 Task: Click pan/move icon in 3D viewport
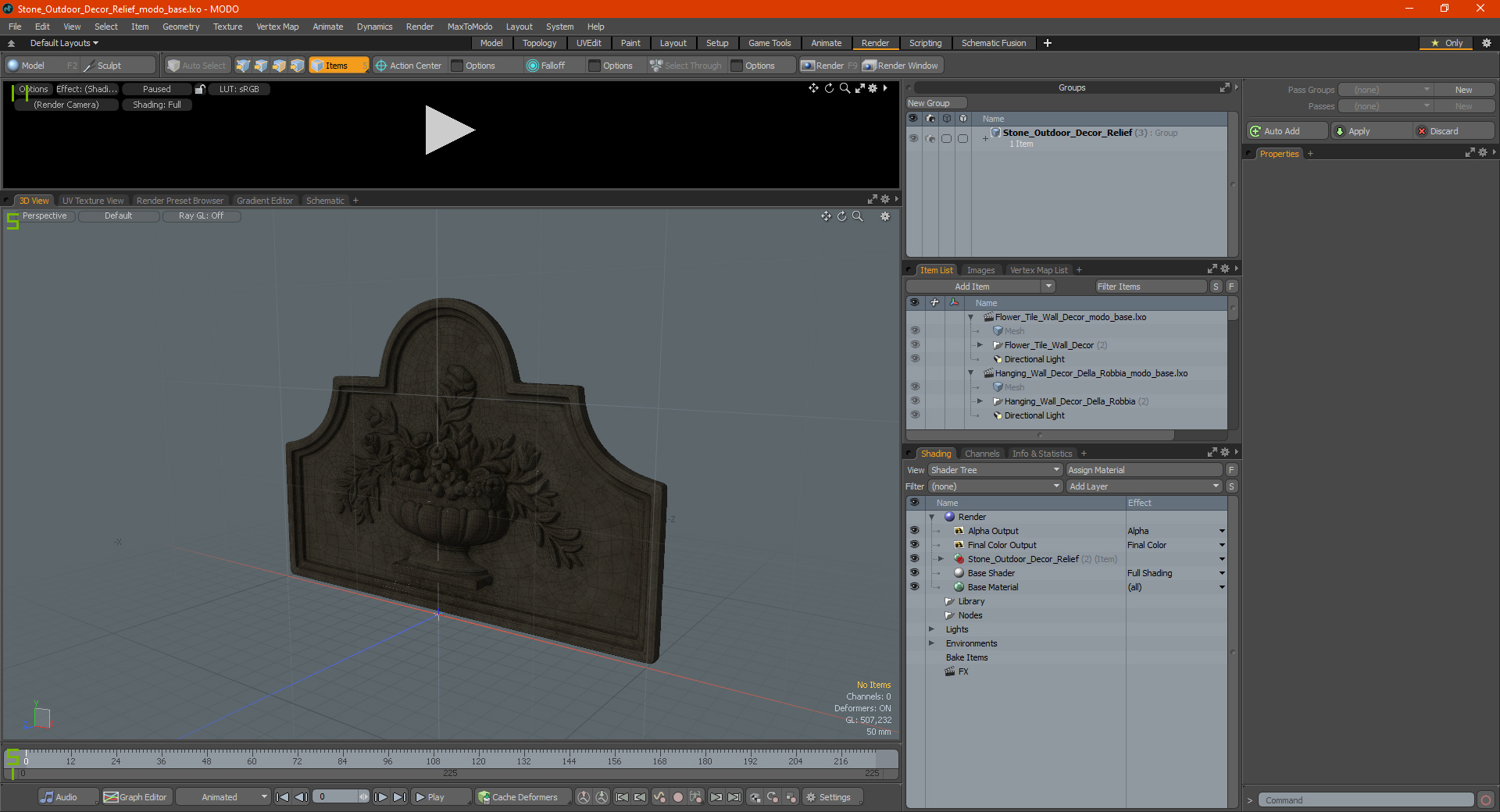(826, 216)
